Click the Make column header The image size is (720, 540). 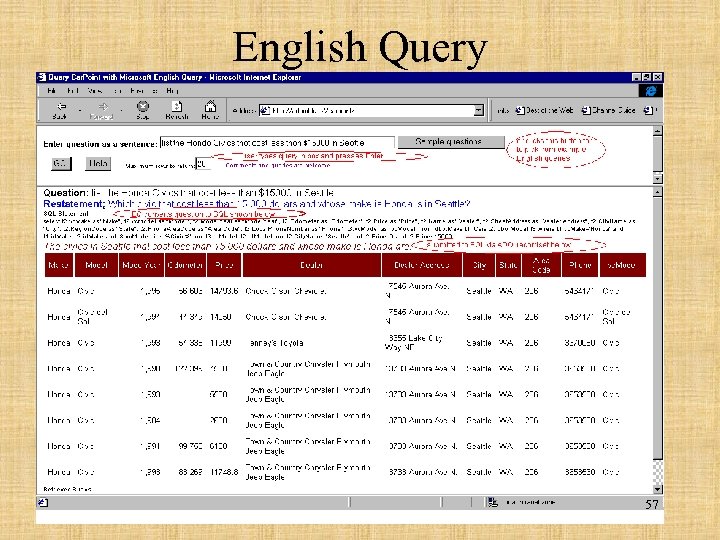coord(59,265)
